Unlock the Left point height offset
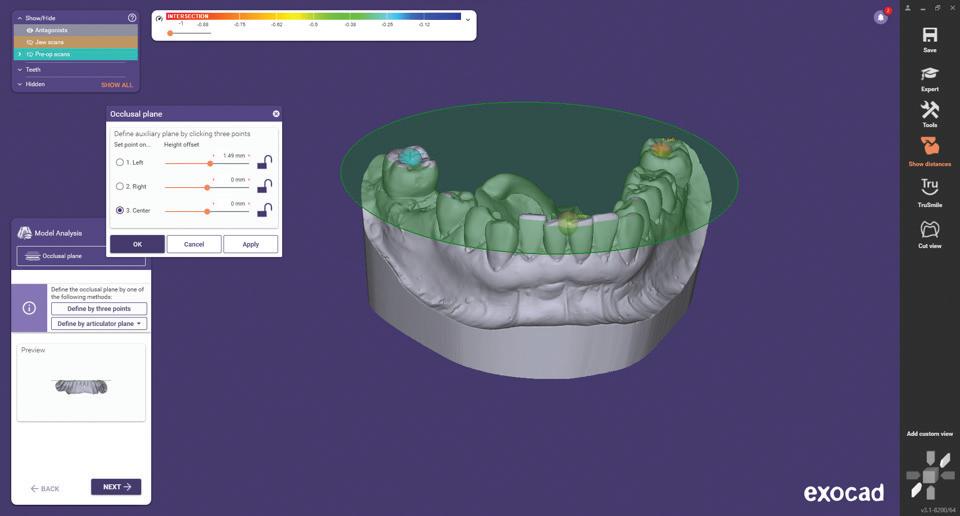This screenshot has height=516, width=960. [x=264, y=162]
